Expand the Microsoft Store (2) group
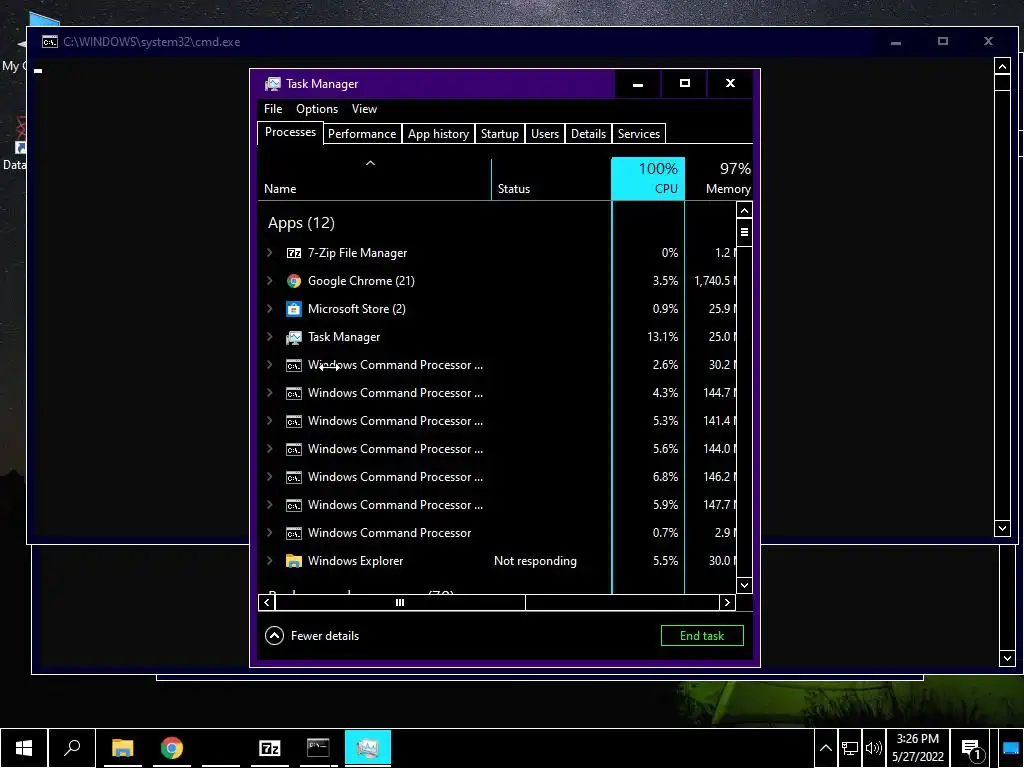1024x768 pixels. 270,309
